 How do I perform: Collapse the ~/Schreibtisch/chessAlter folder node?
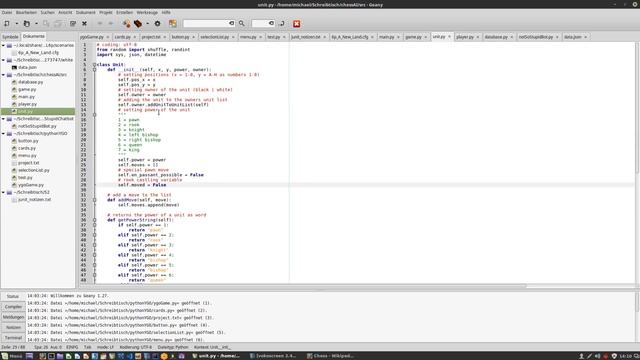click(x=4, y=75)
